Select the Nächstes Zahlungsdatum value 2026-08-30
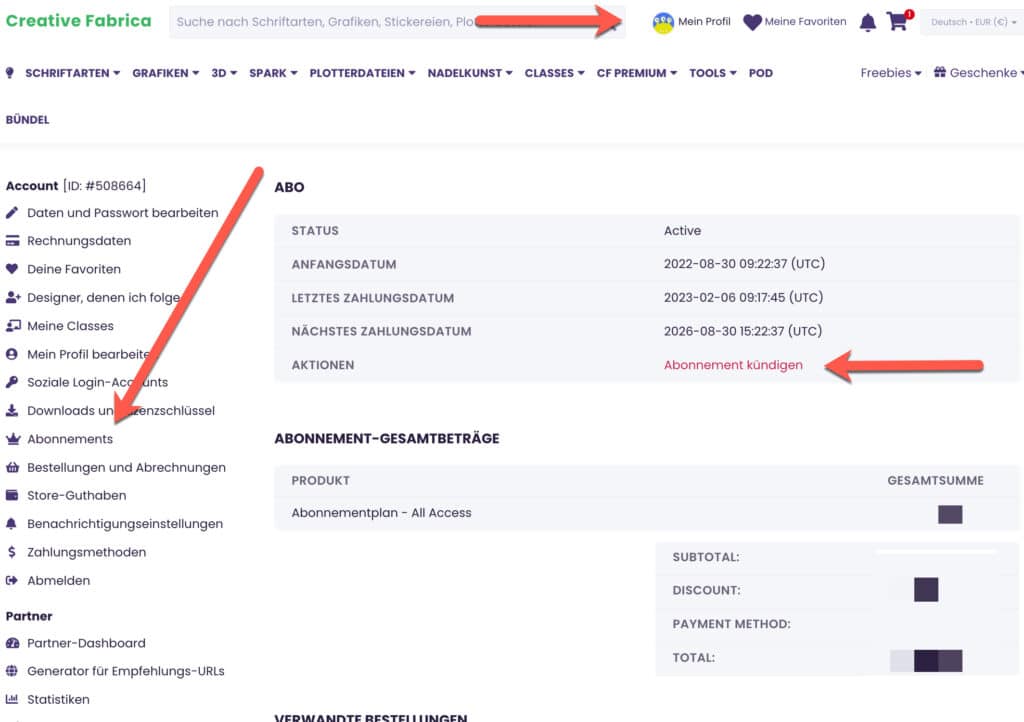Viewport: 1024px width, 722px height. (743, 331)
